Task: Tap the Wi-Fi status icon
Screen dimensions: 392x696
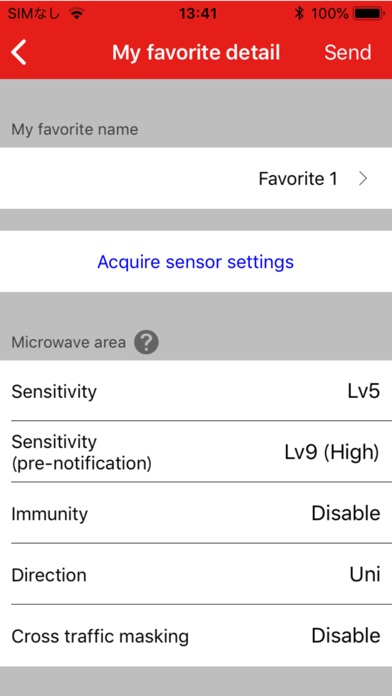Action: [x=77, y=14]
